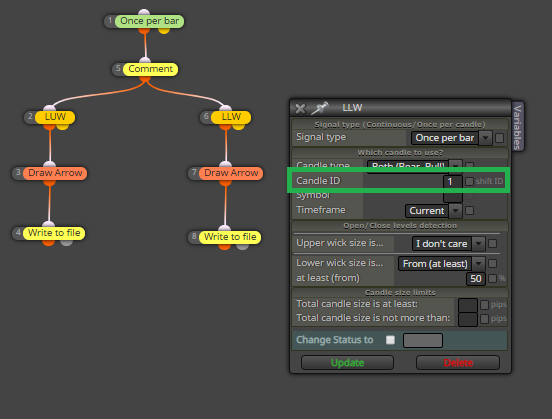Screen dimensions: 552x419
Task: Click the candle size not more than field
Action: point(468,319)
